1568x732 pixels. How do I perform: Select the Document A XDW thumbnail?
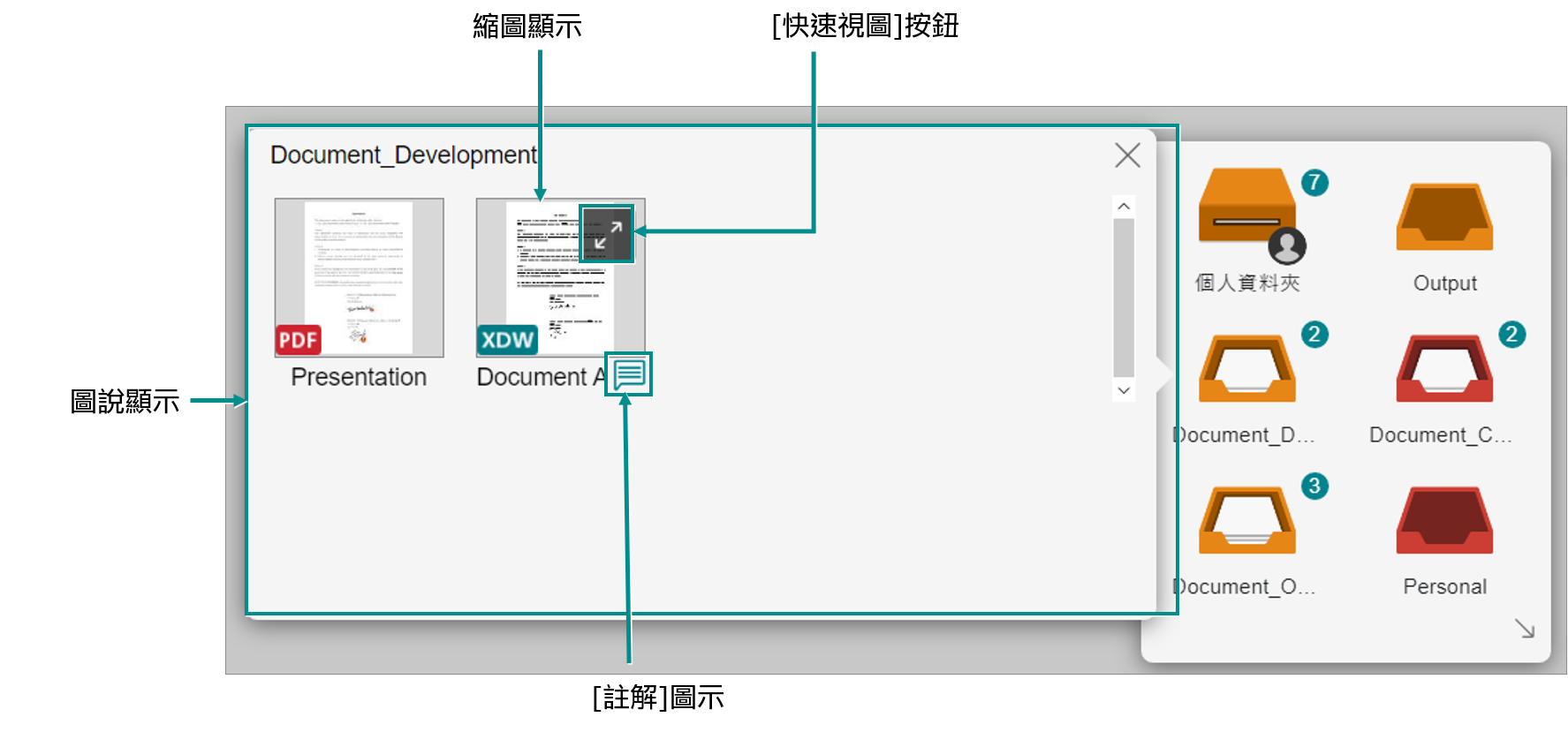pos(560,277)
